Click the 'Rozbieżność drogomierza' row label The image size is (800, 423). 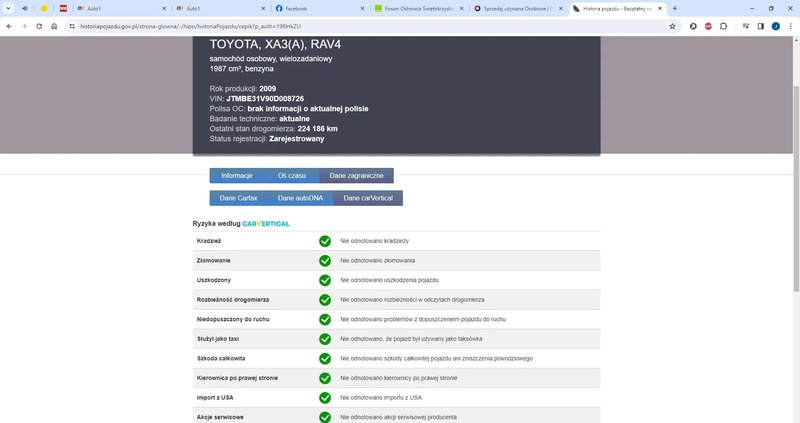tap(233, 300)
